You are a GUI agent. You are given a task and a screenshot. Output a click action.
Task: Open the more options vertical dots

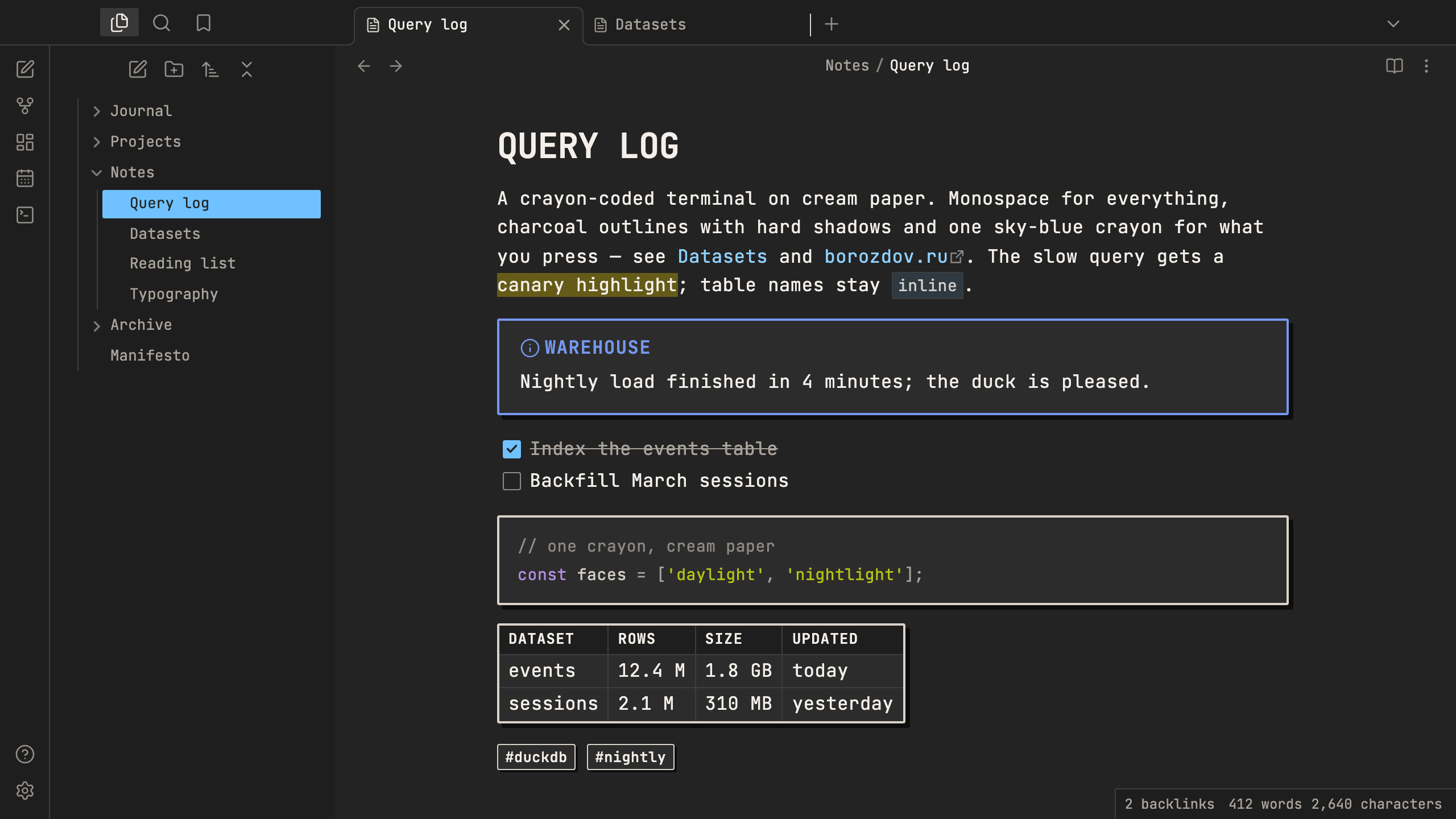(1426, 66)
